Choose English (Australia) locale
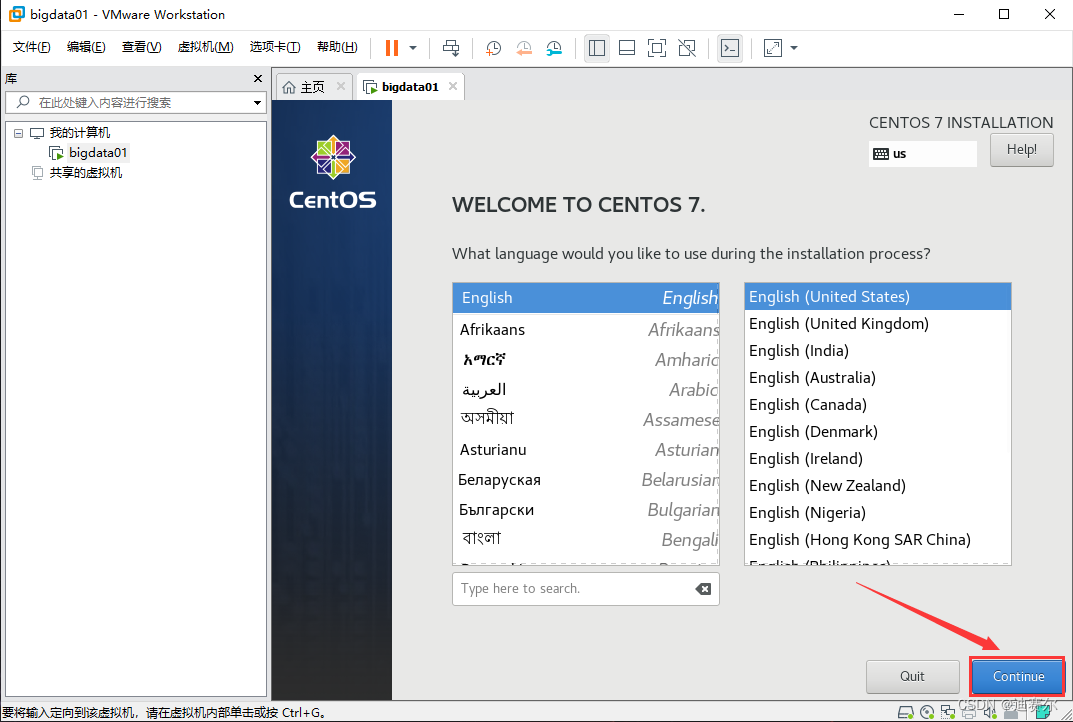This screenshot has width=1073, height=722. tap(877, 378)
